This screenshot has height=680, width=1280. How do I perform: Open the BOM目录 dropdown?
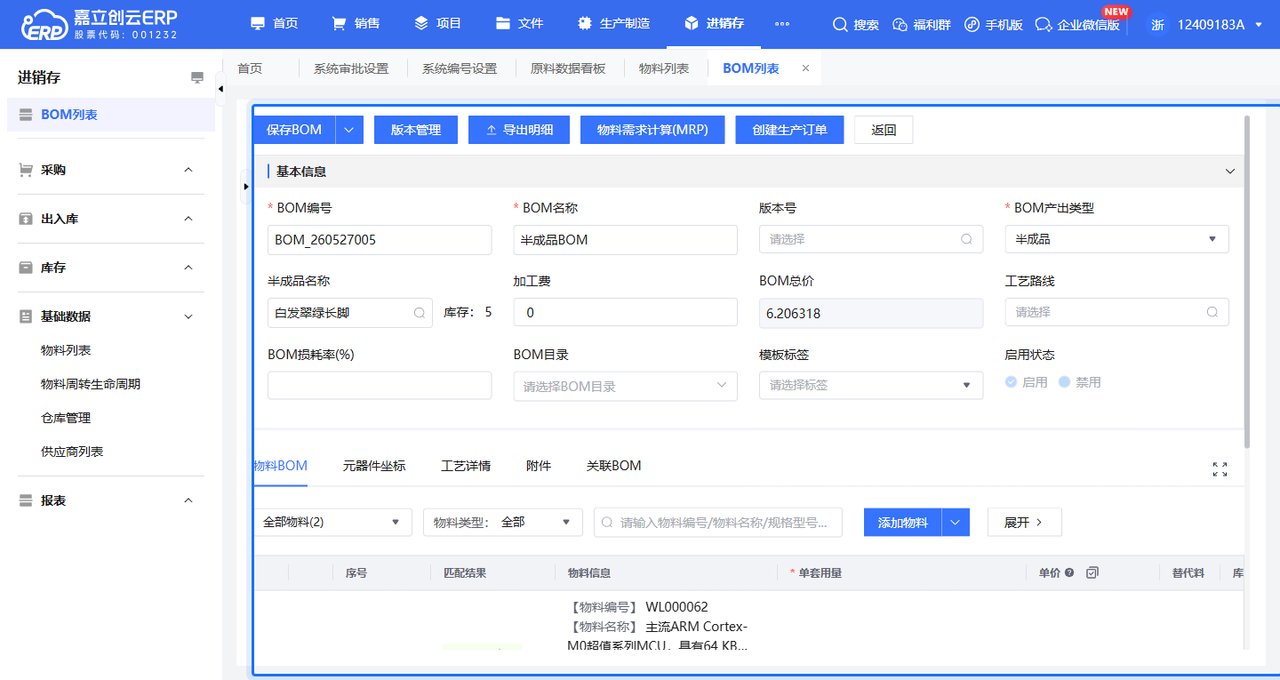(625, 386)
